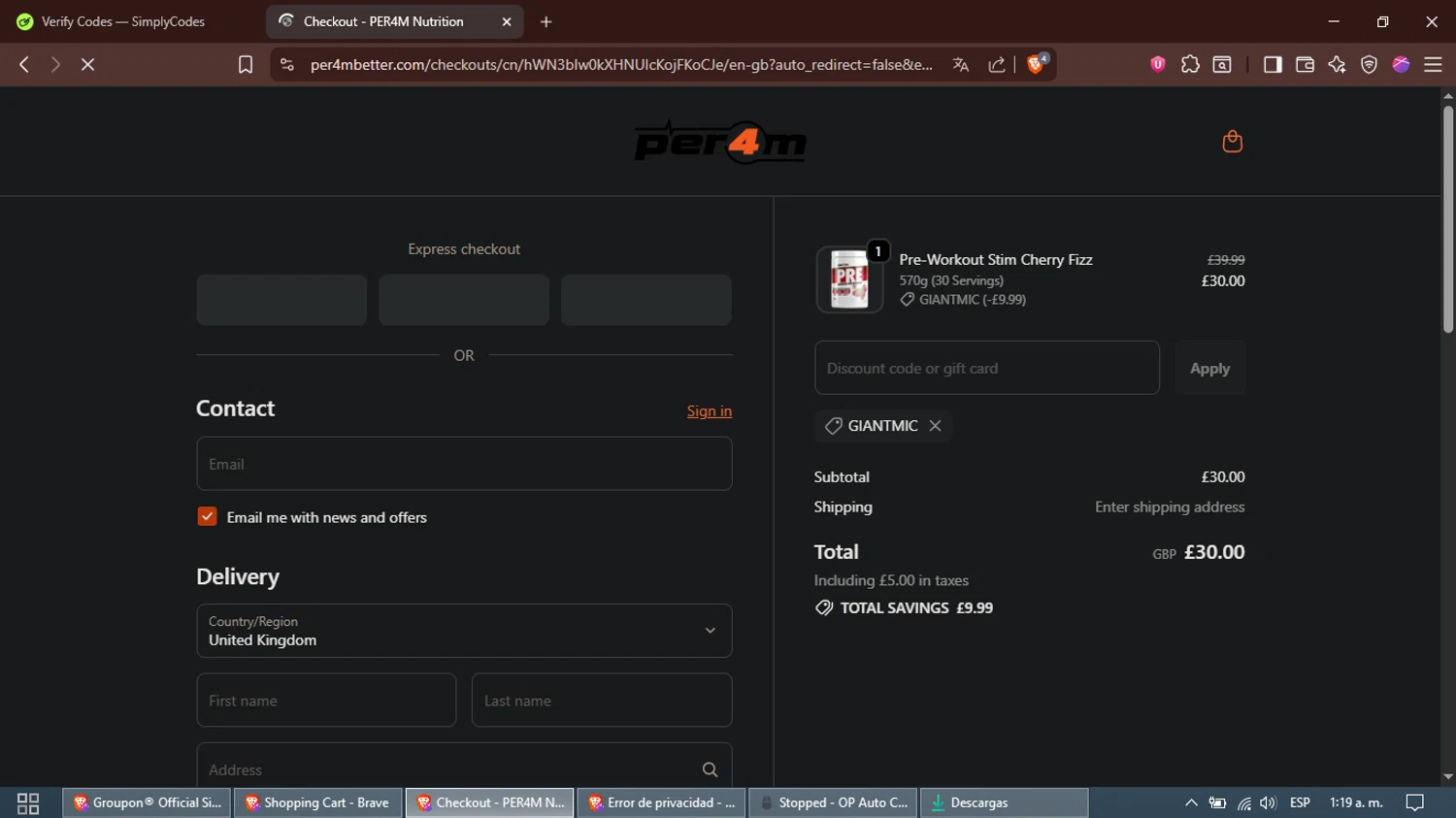Click the Last name field
Screen dimensions: 1456x818
click(602, 701)
